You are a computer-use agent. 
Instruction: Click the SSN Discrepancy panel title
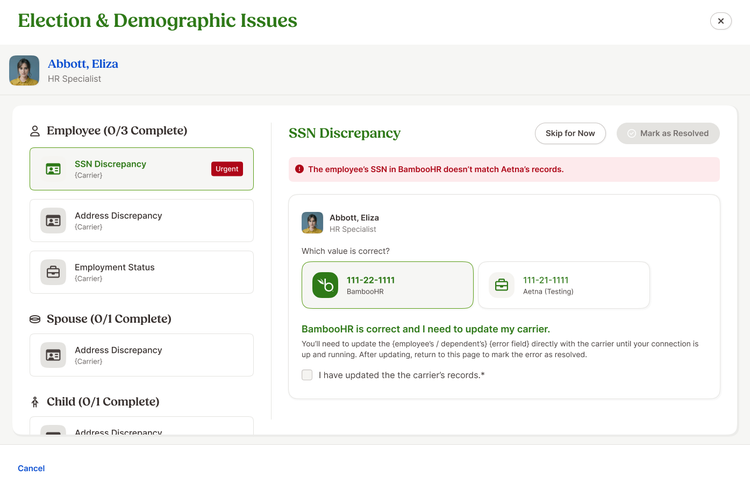click(344, 133)
